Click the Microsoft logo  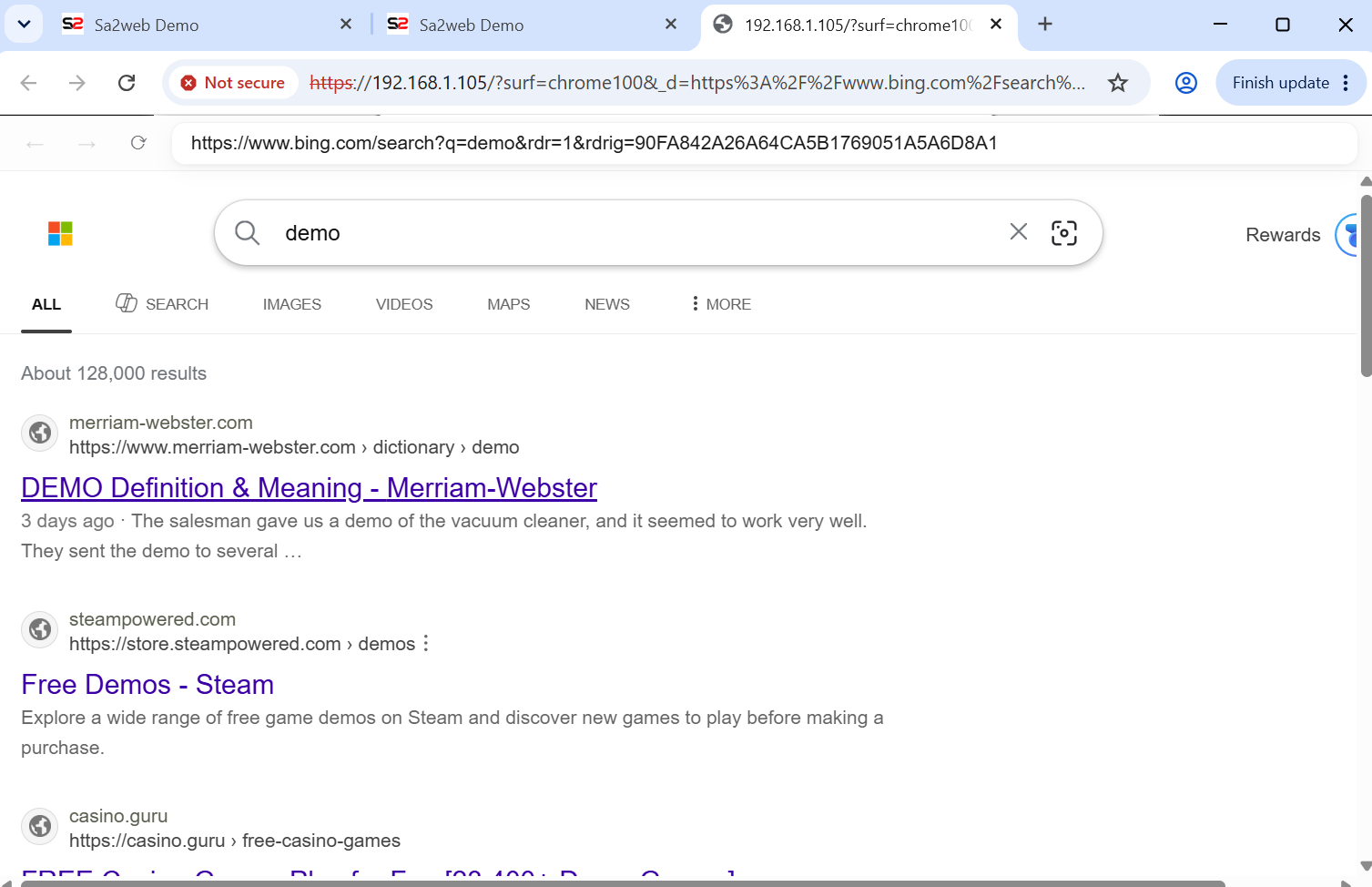(60, 234)
